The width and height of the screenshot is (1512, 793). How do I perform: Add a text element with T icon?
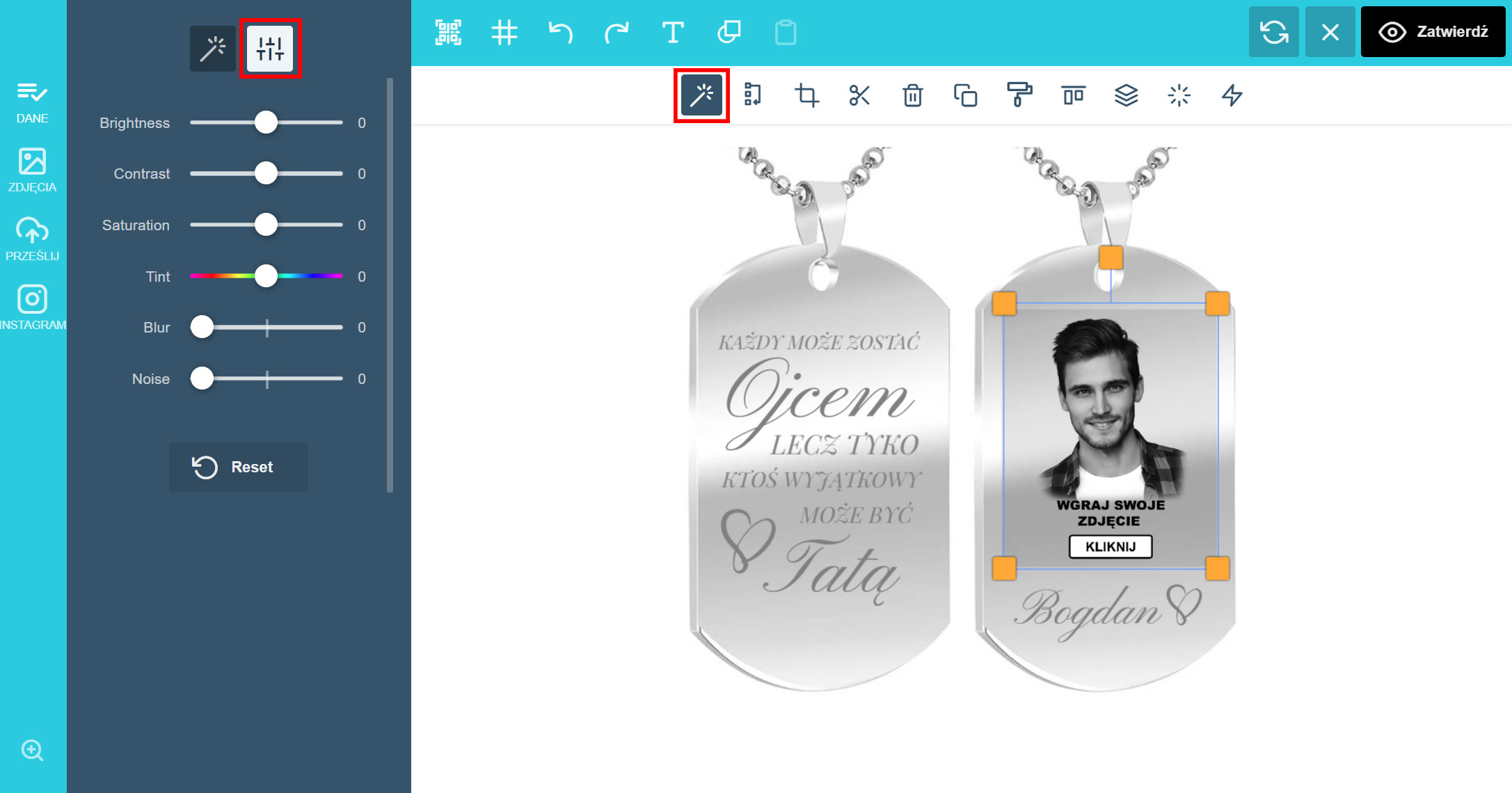click(x=673, y=33)
